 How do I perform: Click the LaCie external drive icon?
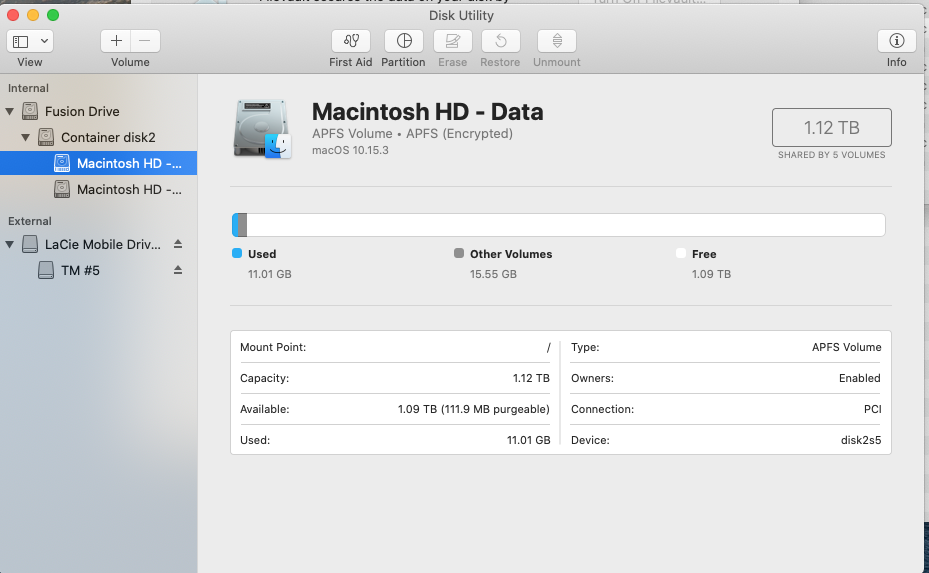coord(30,244)
